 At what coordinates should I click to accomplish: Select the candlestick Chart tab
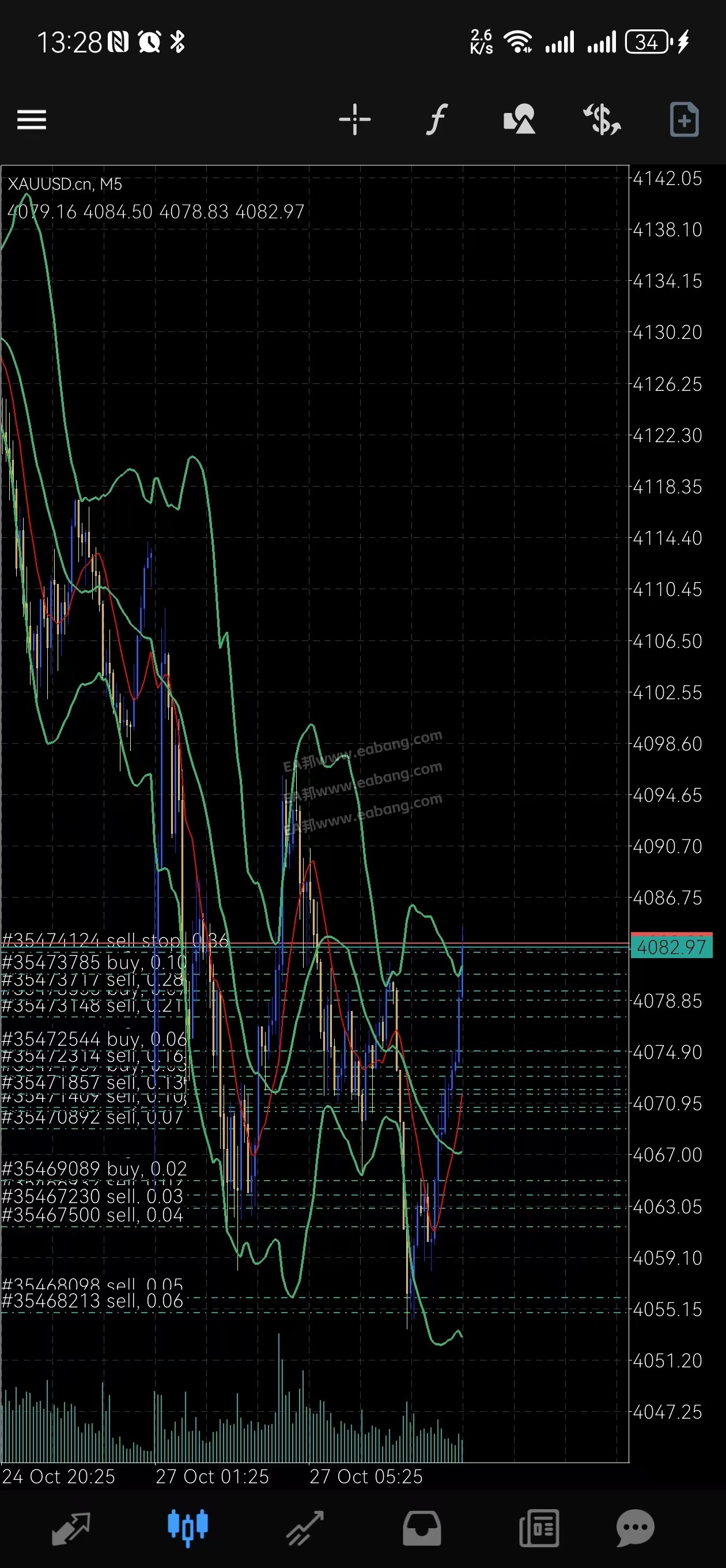pos(187,1528)
